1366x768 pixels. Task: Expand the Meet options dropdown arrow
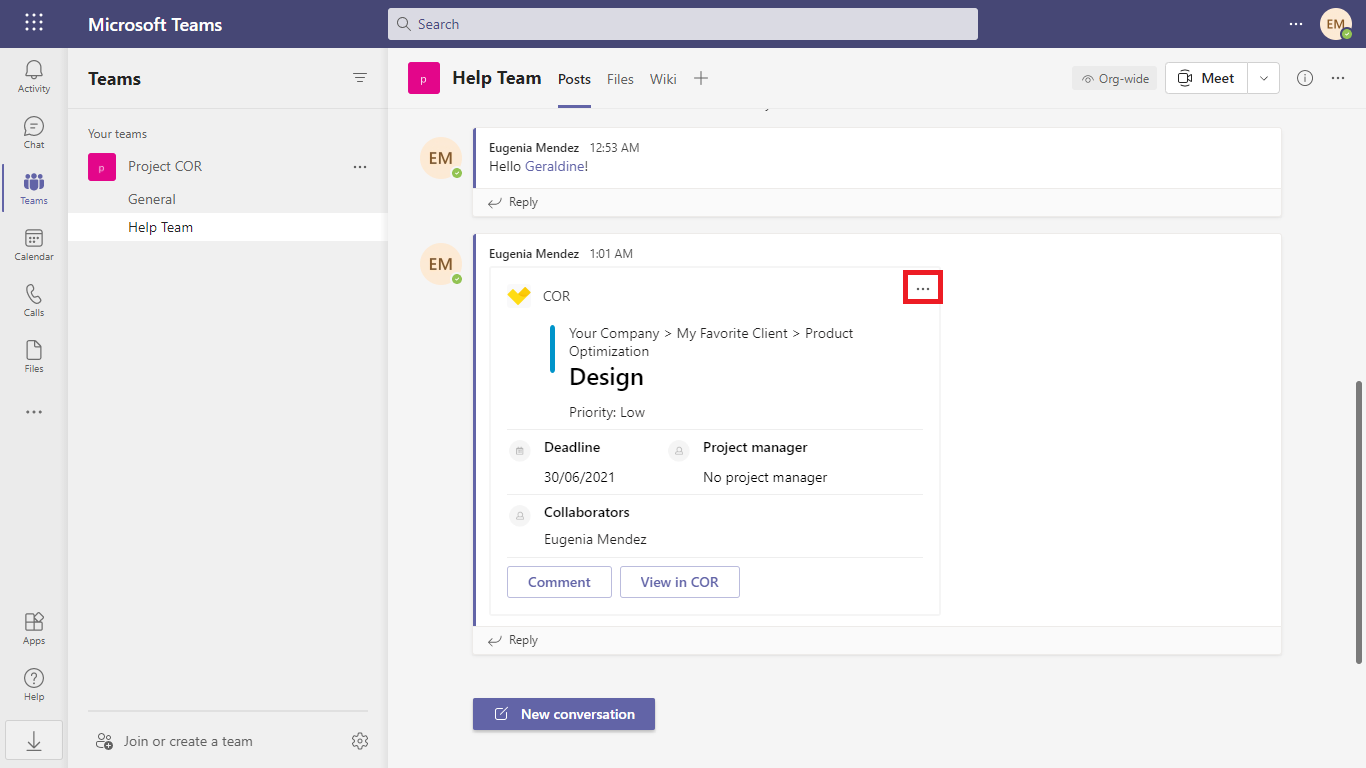pos(1264,78)
